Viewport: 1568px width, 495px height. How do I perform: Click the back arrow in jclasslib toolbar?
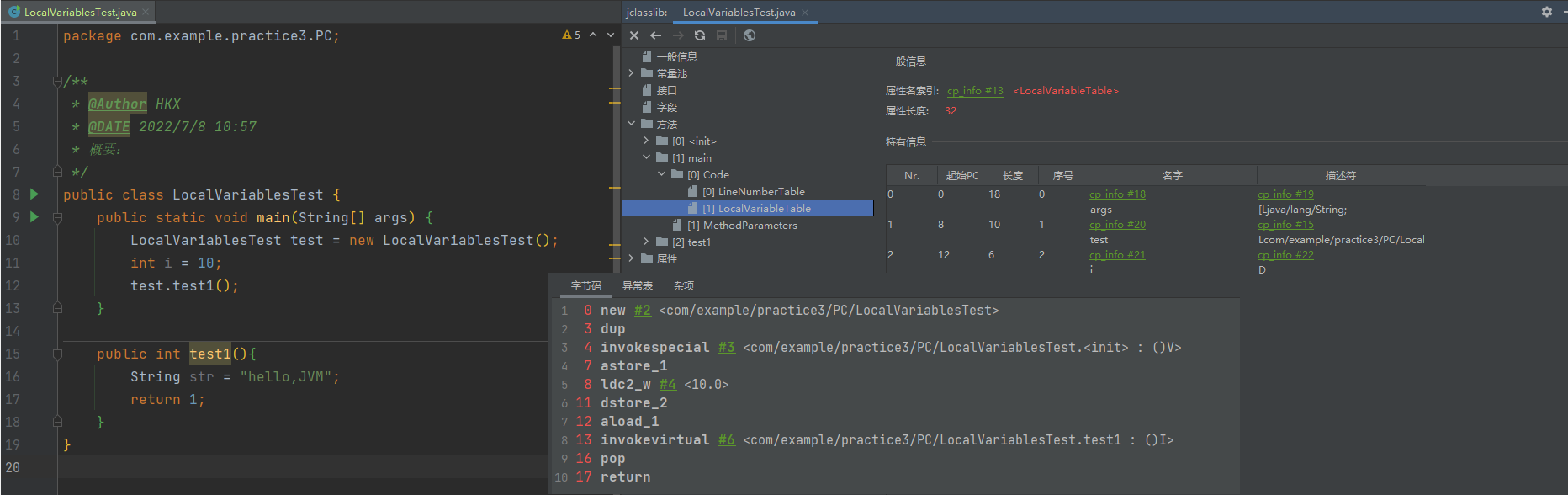pos(656,35)
